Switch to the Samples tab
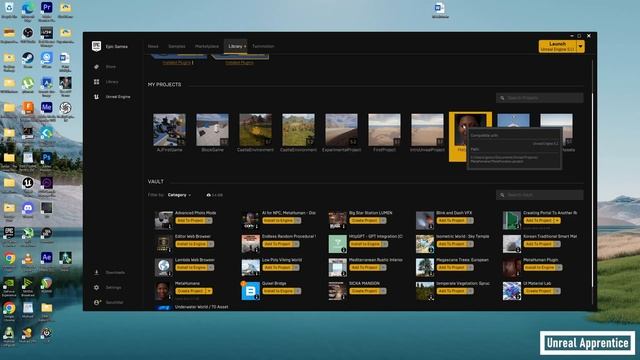 click(177, 46)
